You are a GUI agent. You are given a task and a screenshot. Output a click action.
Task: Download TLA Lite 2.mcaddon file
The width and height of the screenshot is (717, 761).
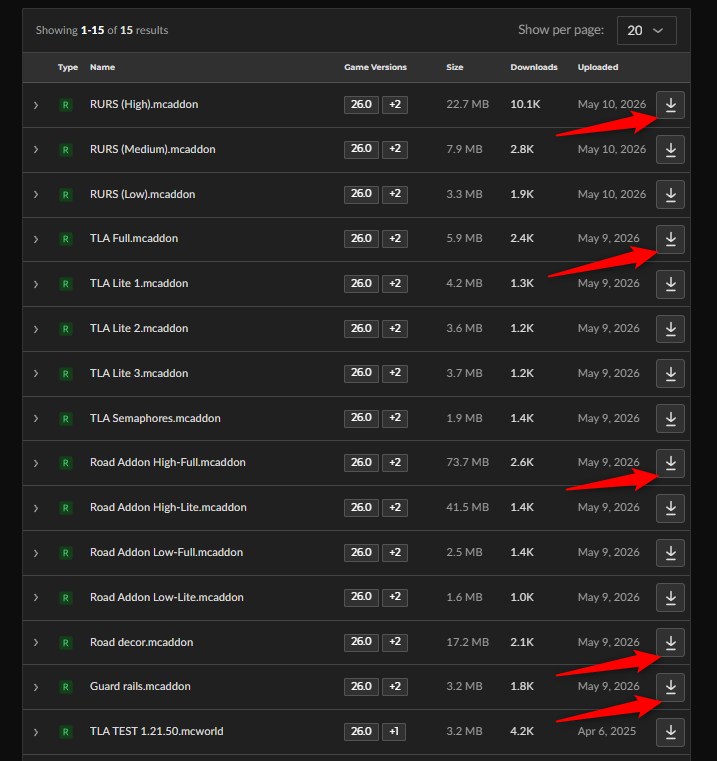coord(670,329)
